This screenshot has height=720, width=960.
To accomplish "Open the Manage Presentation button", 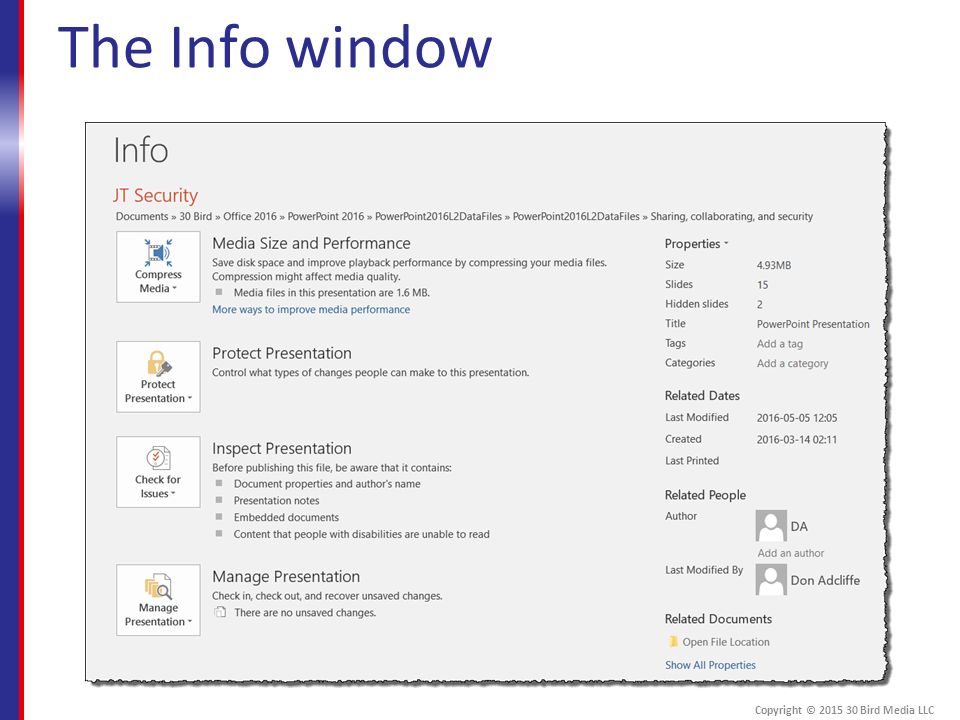I will coord(158,600).
